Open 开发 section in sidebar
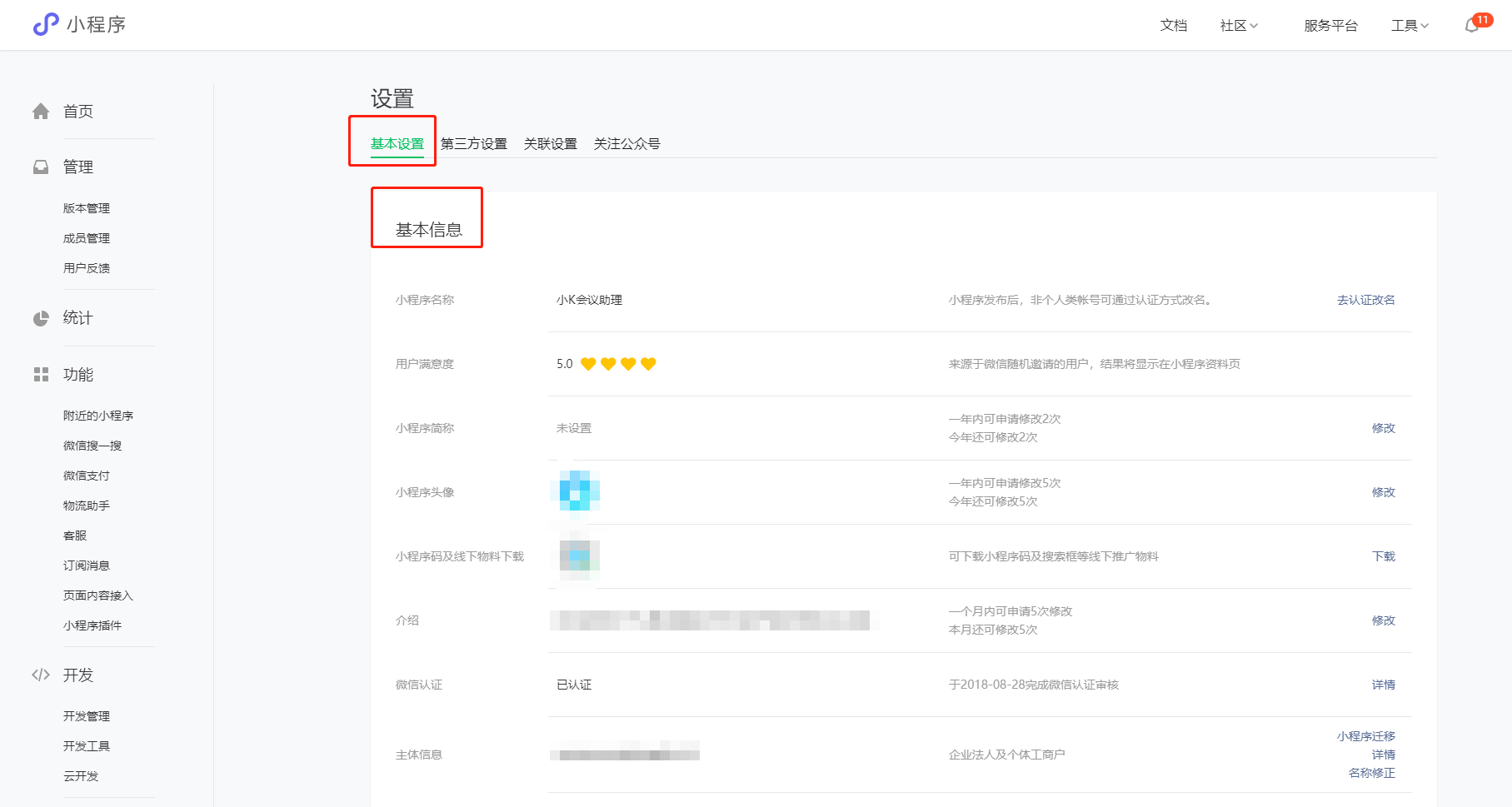1512x807 pixels. 78,675
